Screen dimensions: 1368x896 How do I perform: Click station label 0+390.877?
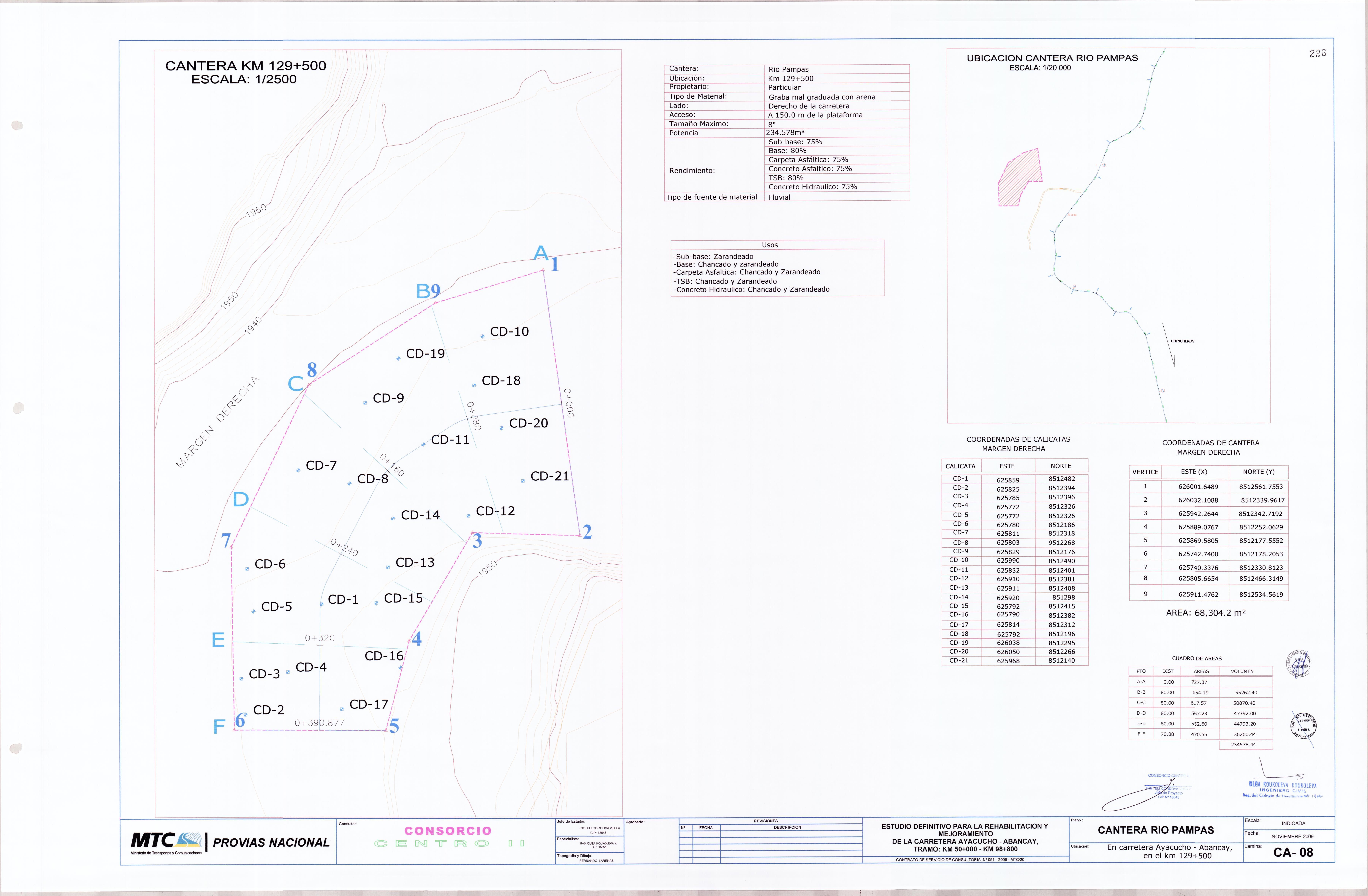click(x=320, y=723)
